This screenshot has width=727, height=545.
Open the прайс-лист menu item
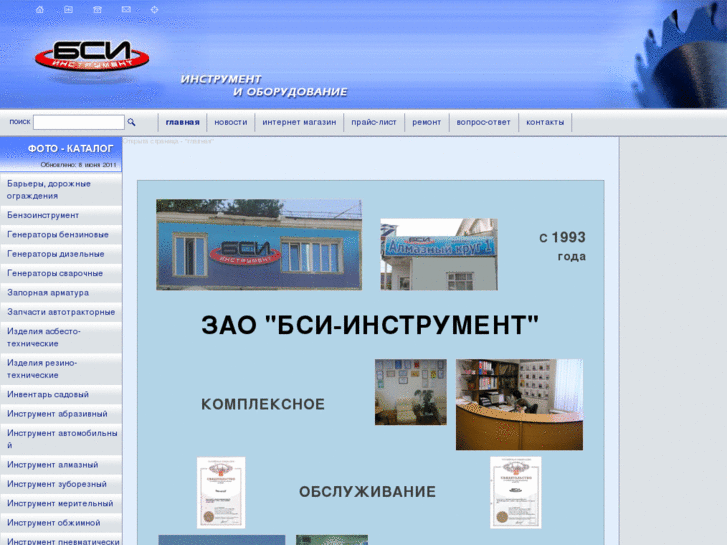pos(374,122)
